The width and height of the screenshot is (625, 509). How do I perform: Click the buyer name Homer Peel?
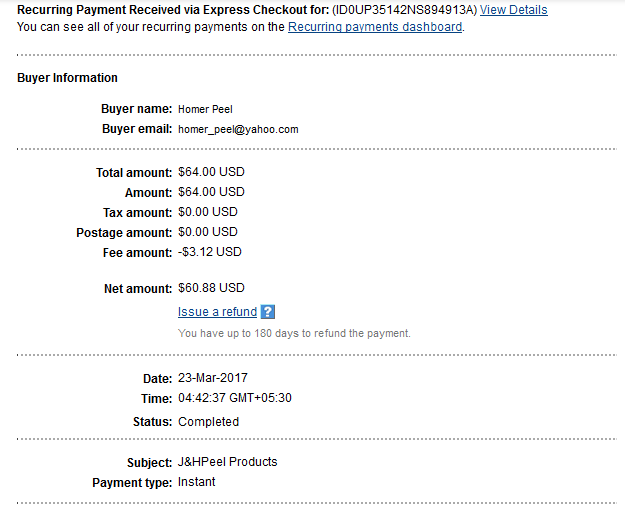tap(205, 109)
